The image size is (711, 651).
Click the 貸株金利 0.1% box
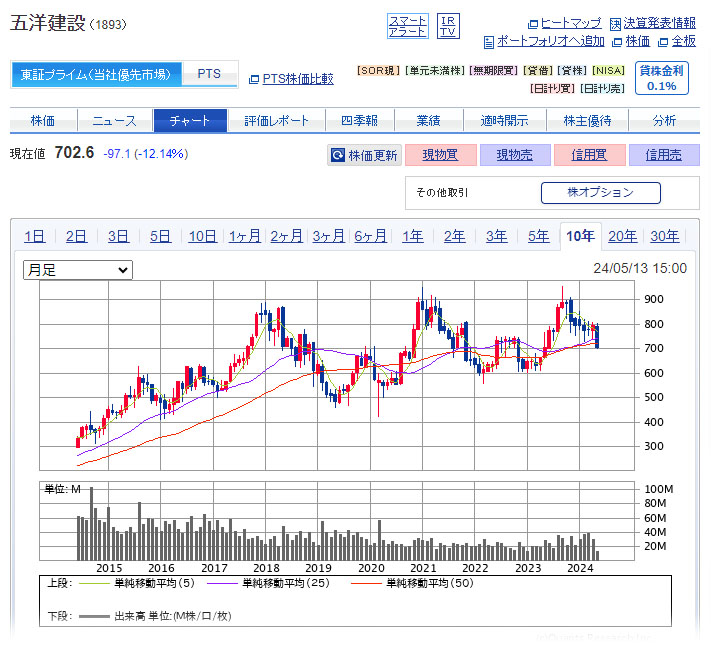pos(661,78)
